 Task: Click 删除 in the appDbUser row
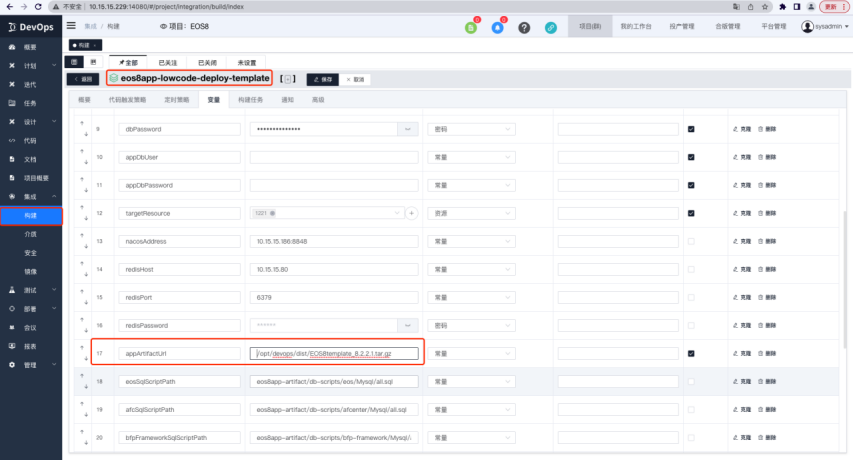pos(767,157)
